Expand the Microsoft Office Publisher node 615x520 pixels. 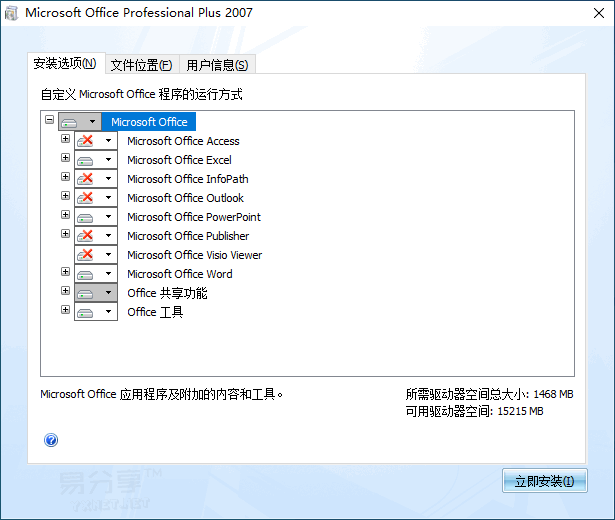pyautogui.click(x=66, y=233)
